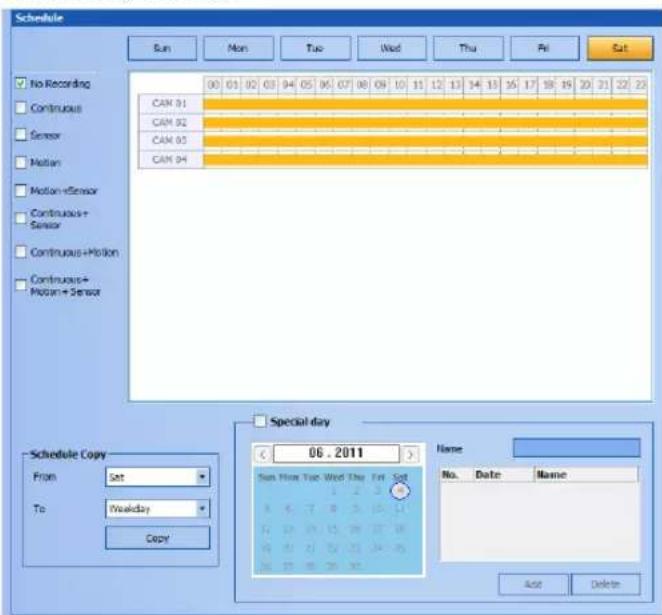
Task: Enable the Special day checkbox
Action: [x=260, y=421]
